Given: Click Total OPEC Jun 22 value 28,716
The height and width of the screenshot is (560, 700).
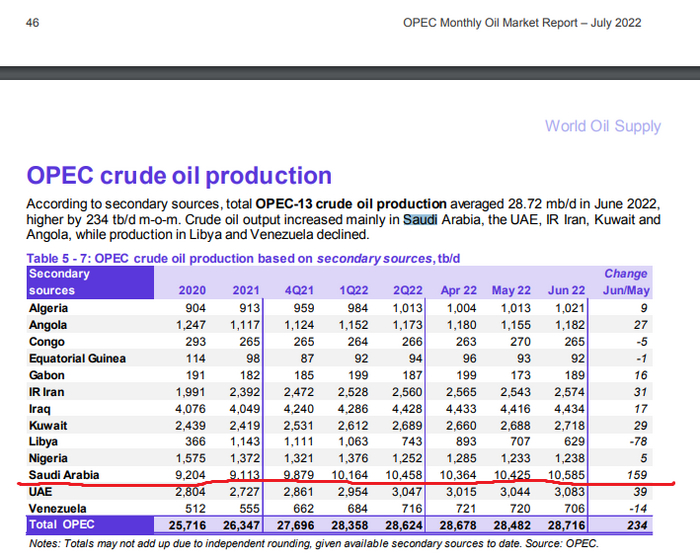Looking at the screenshot, I should pos(567,525).
